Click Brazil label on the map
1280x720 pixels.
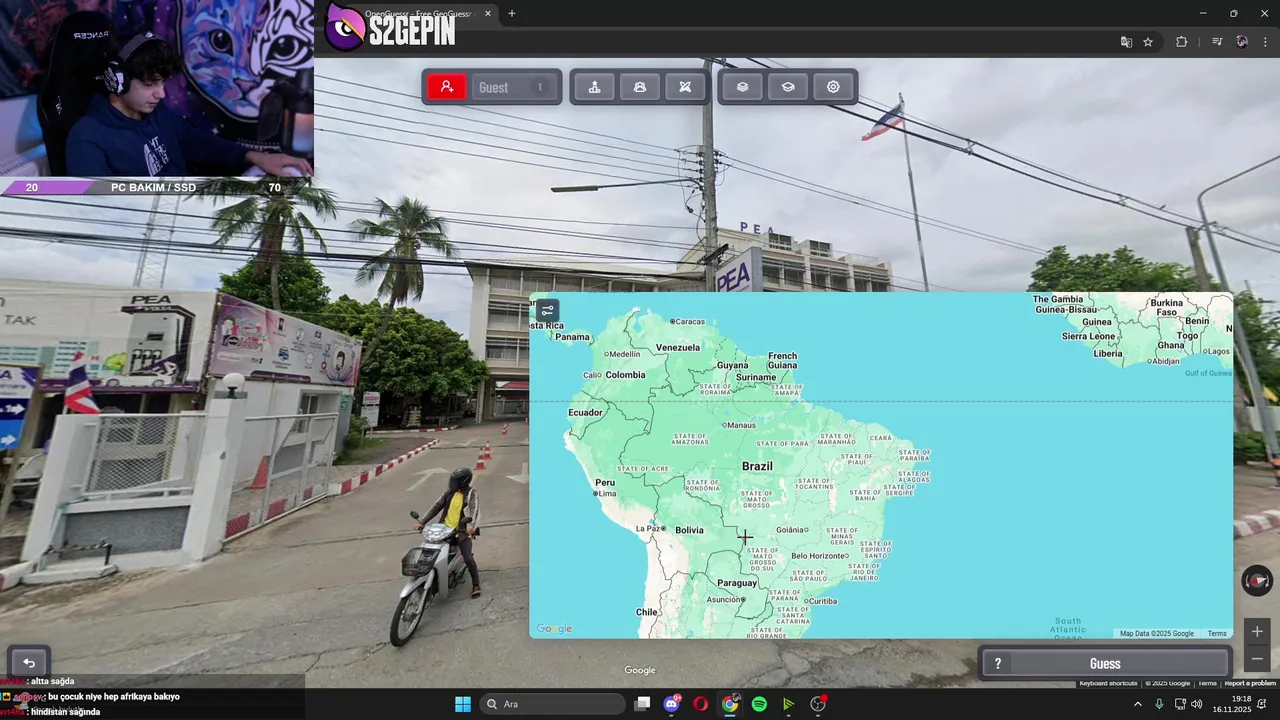point(757,466)
